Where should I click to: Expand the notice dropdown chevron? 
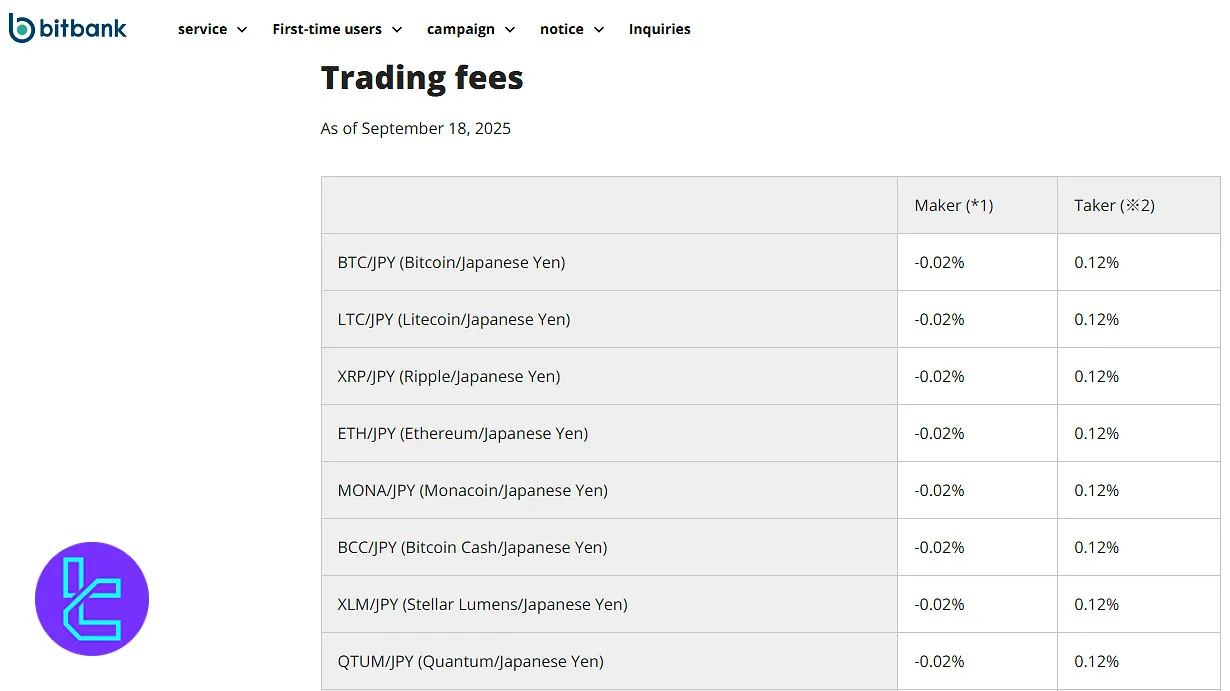[x=599, y=30]
